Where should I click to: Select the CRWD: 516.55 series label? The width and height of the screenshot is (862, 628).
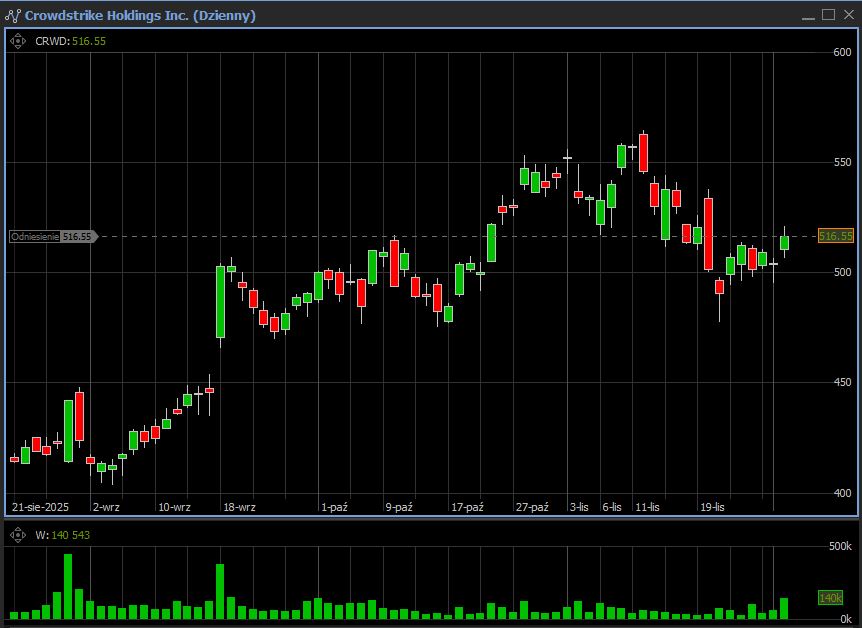coord(70,41)
